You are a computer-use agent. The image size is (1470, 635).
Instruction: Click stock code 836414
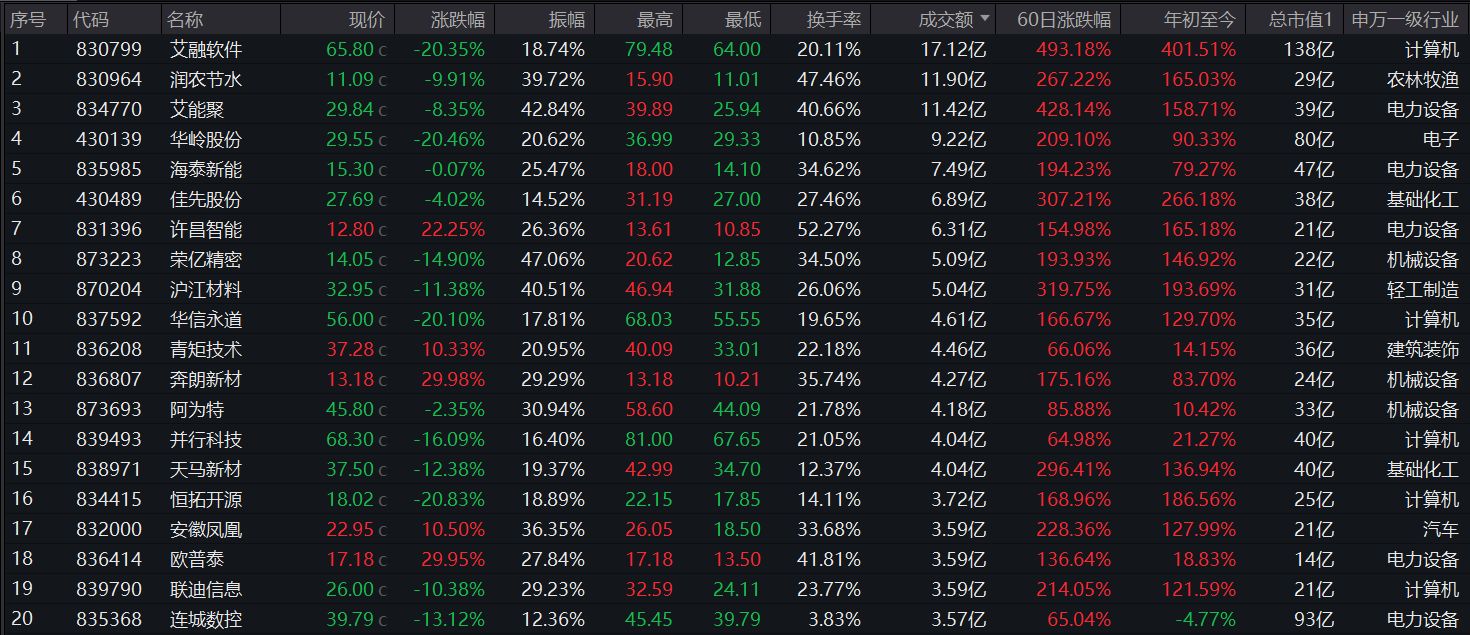109,559
